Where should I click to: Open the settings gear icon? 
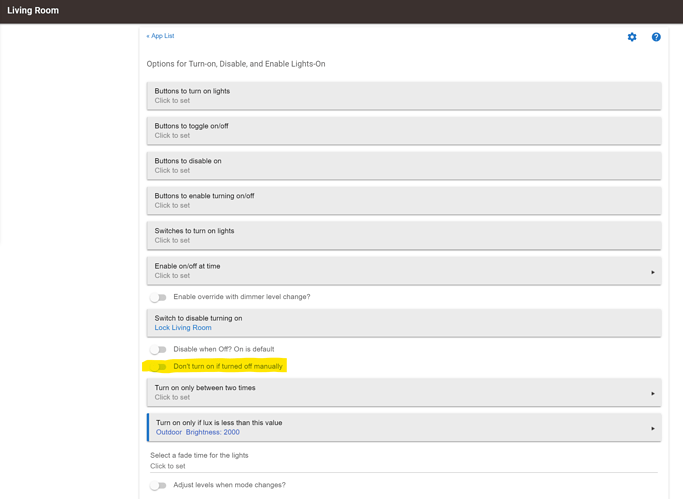pyautogui.click(x=632, y=37)
